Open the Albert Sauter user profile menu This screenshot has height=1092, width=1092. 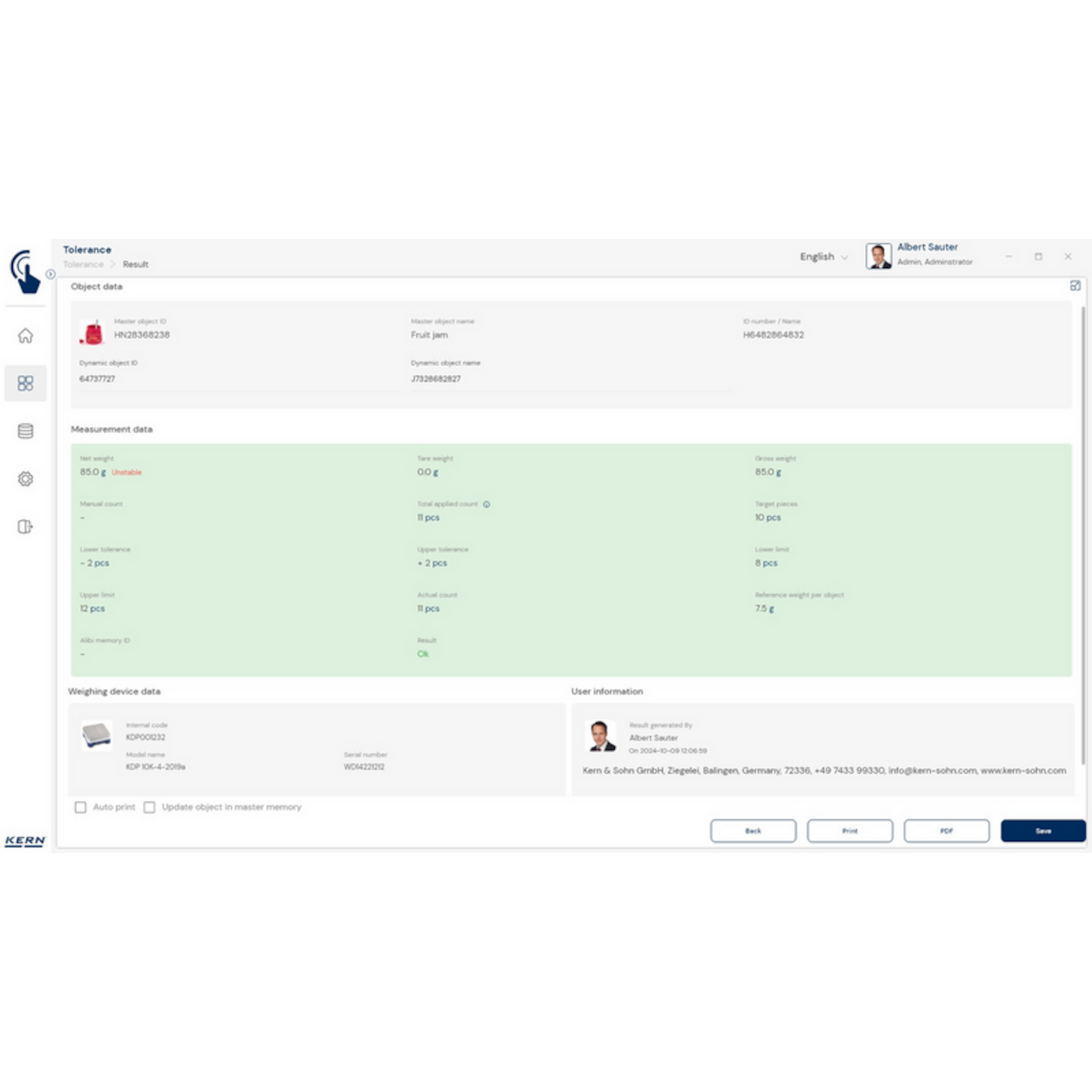tap(920, 255)
